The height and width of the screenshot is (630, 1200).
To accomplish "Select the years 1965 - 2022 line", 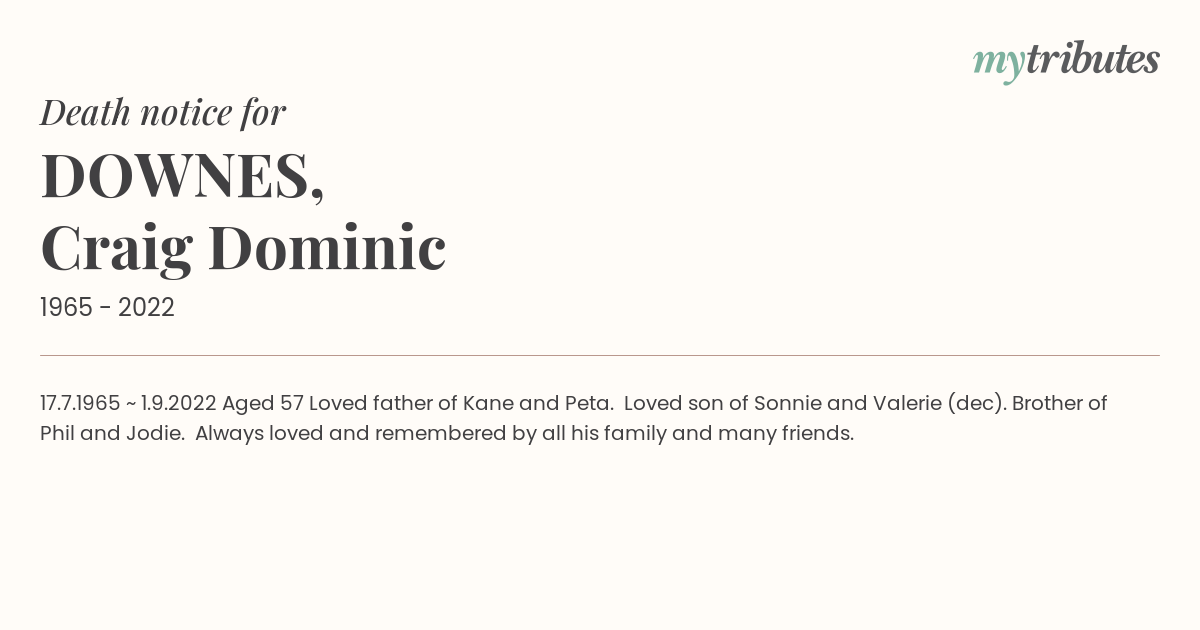I will pyautogui.click(x=107, y=308).
